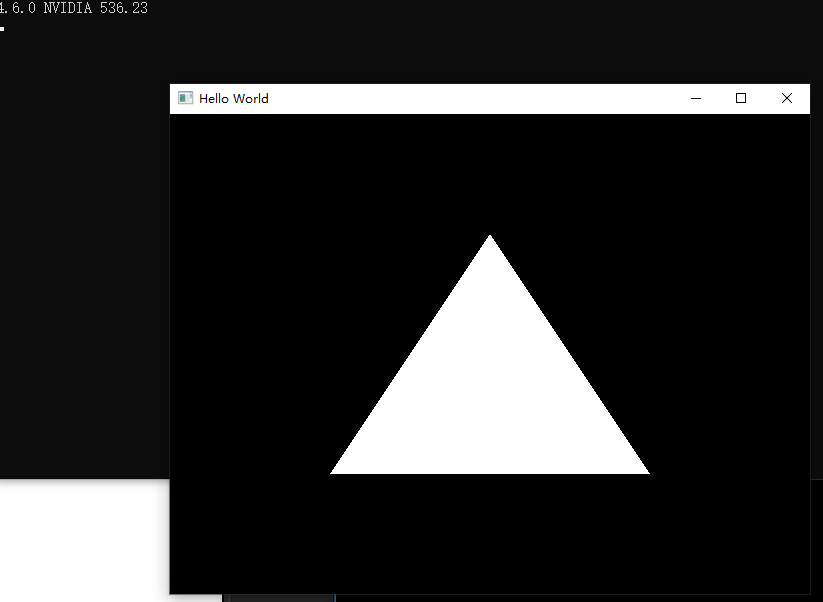Click the black canvas right of the triangle
This screenshot has width=823, height=602.
point(730,350)
